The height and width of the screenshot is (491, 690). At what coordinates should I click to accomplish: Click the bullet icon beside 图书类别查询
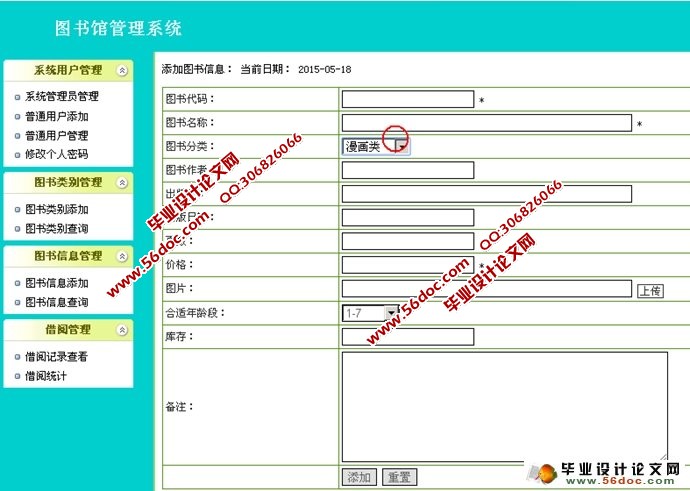[18, 229]
